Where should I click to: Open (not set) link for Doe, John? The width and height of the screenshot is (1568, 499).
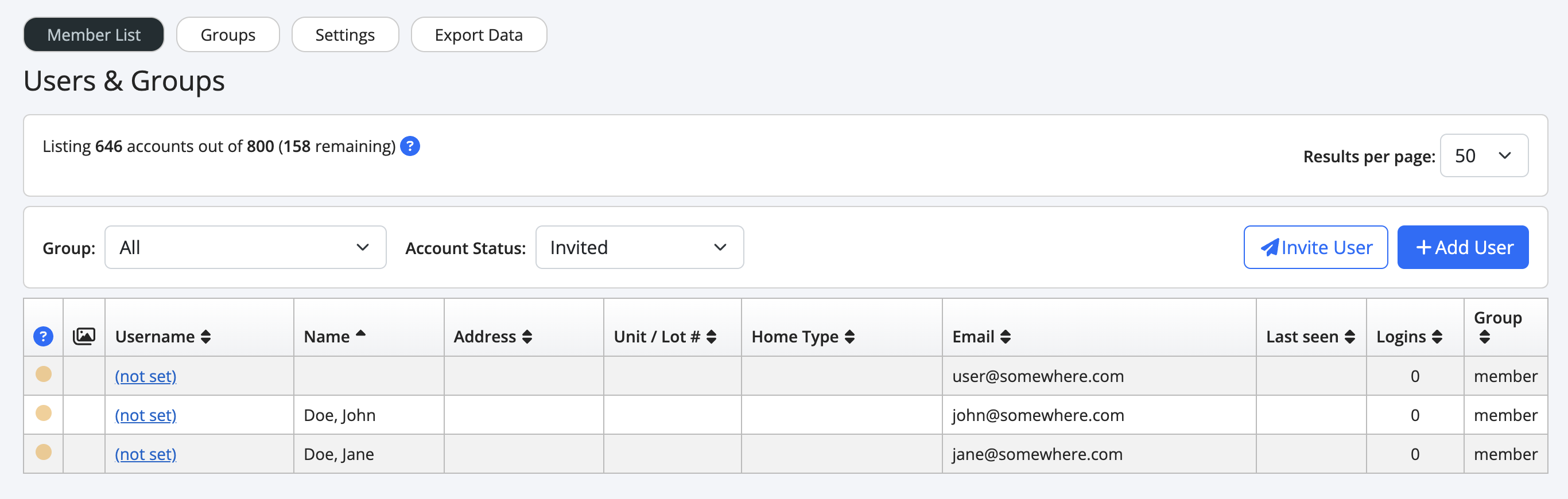(145, 415)
